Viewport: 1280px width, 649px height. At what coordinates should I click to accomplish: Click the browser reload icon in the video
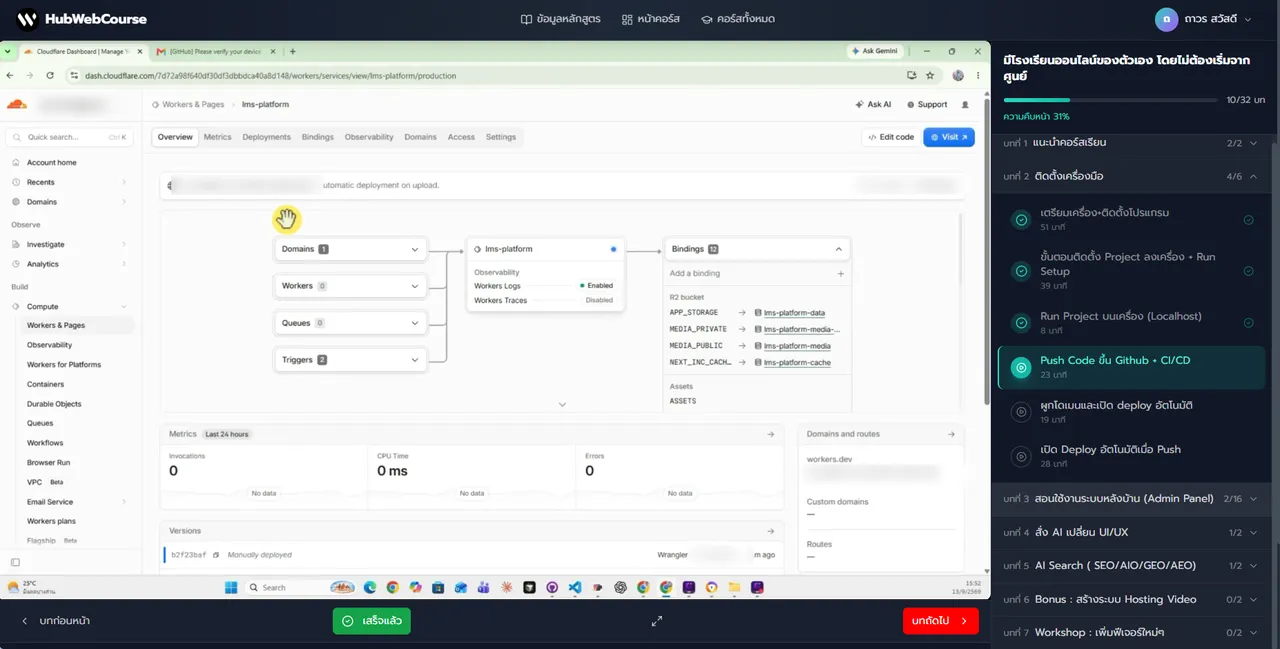50,75
